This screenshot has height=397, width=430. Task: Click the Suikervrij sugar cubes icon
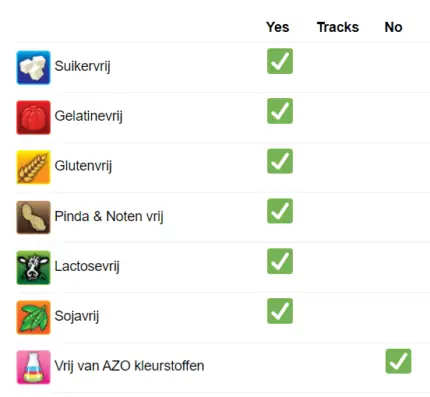tap(33, 67)
